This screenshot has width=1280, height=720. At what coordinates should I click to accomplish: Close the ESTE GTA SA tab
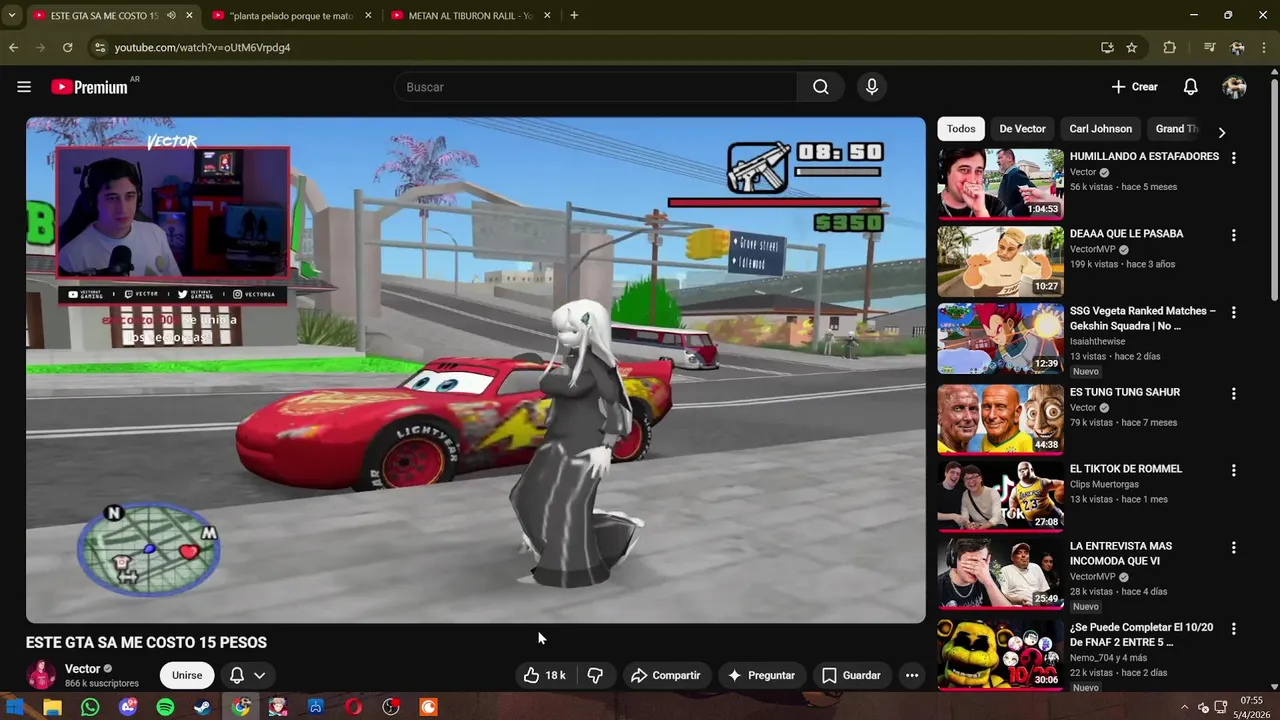tap(189, 15)
